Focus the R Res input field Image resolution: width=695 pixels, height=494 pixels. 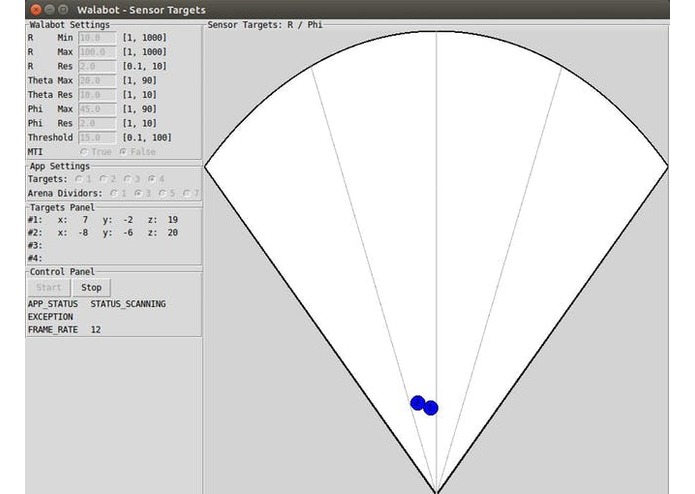[x=98, y=66]
